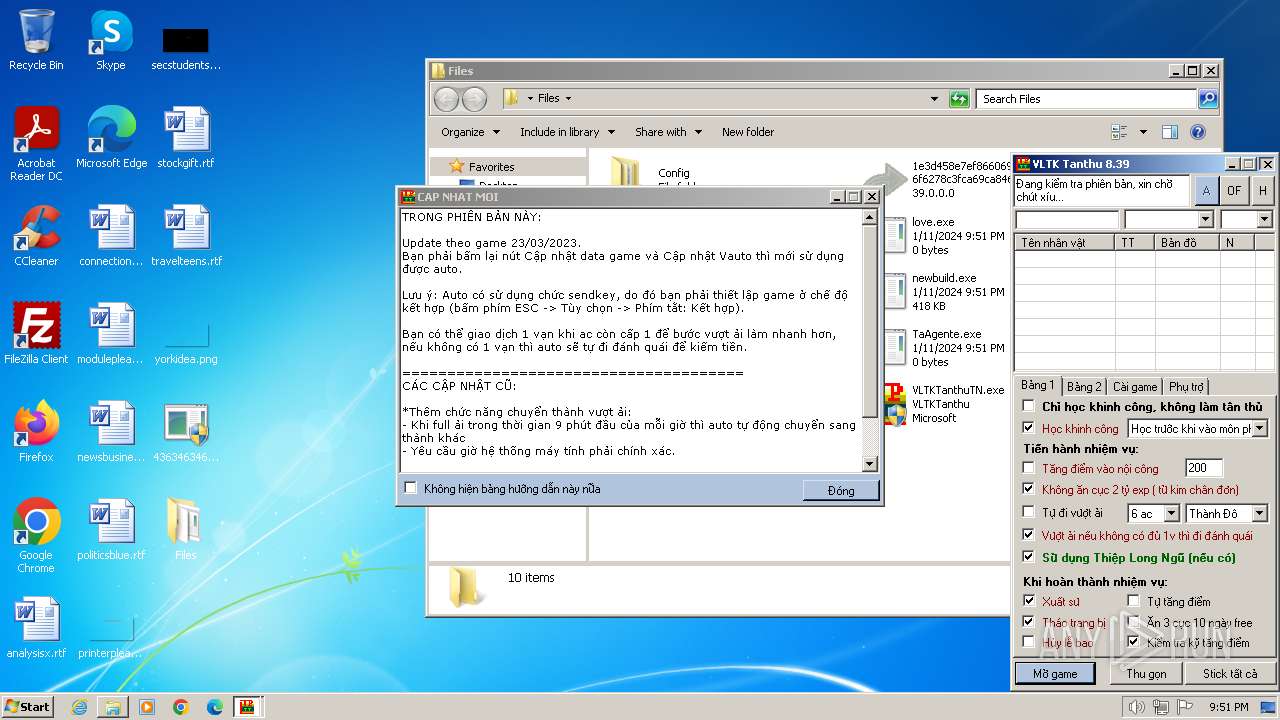1280x720 pixels.
Task: Expand 'Include in library' dropdown
Action: (x=566, y=132)
